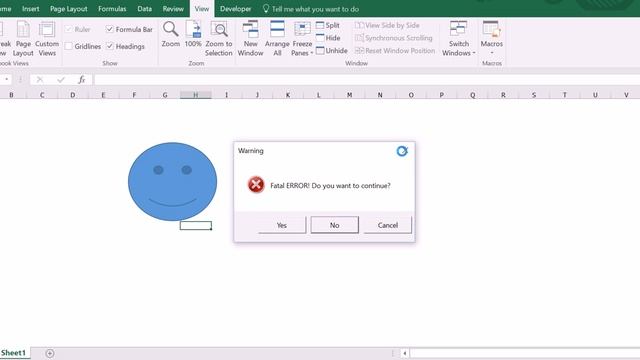The width and height of the screenshot is (640, 360).
Task: Click Cancel in Warning dialog
Action: tap(388, 225)
